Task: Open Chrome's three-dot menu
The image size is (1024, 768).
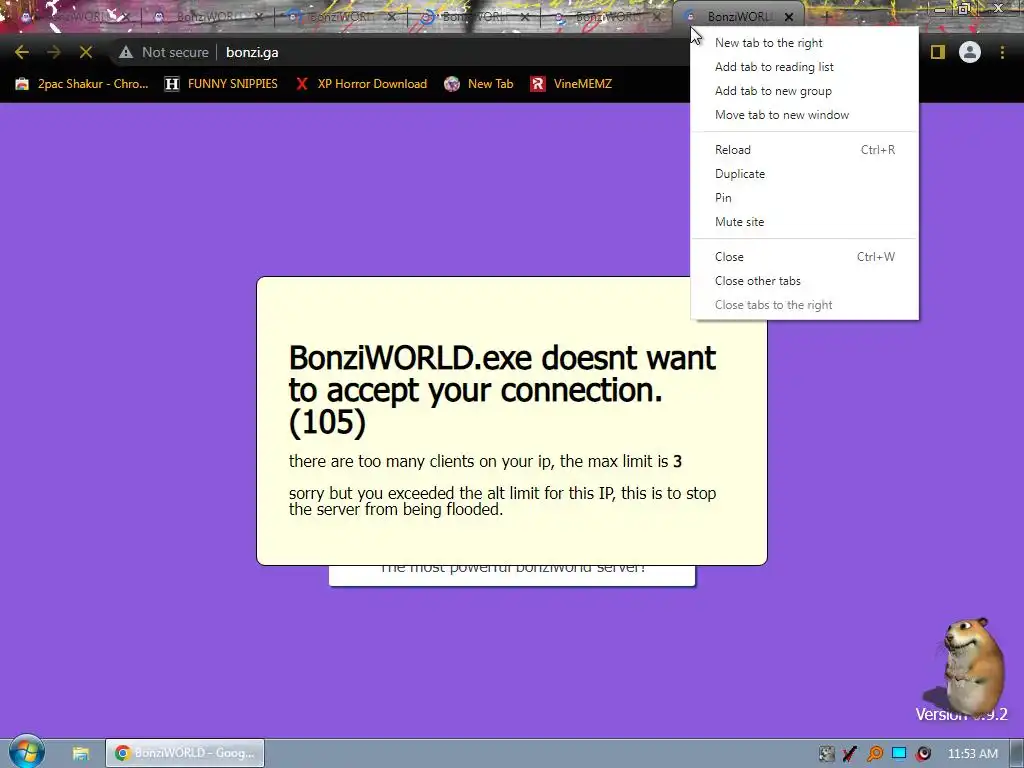Action: (1002, 52)
